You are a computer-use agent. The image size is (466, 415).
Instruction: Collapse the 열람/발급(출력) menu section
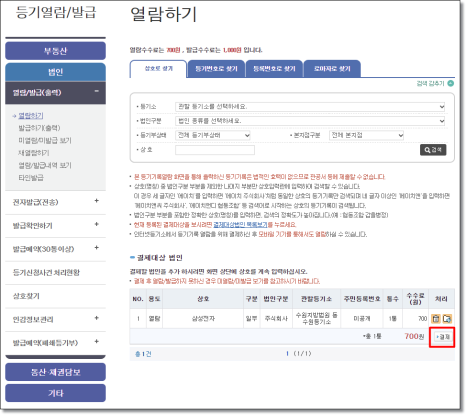pos(97,91)
